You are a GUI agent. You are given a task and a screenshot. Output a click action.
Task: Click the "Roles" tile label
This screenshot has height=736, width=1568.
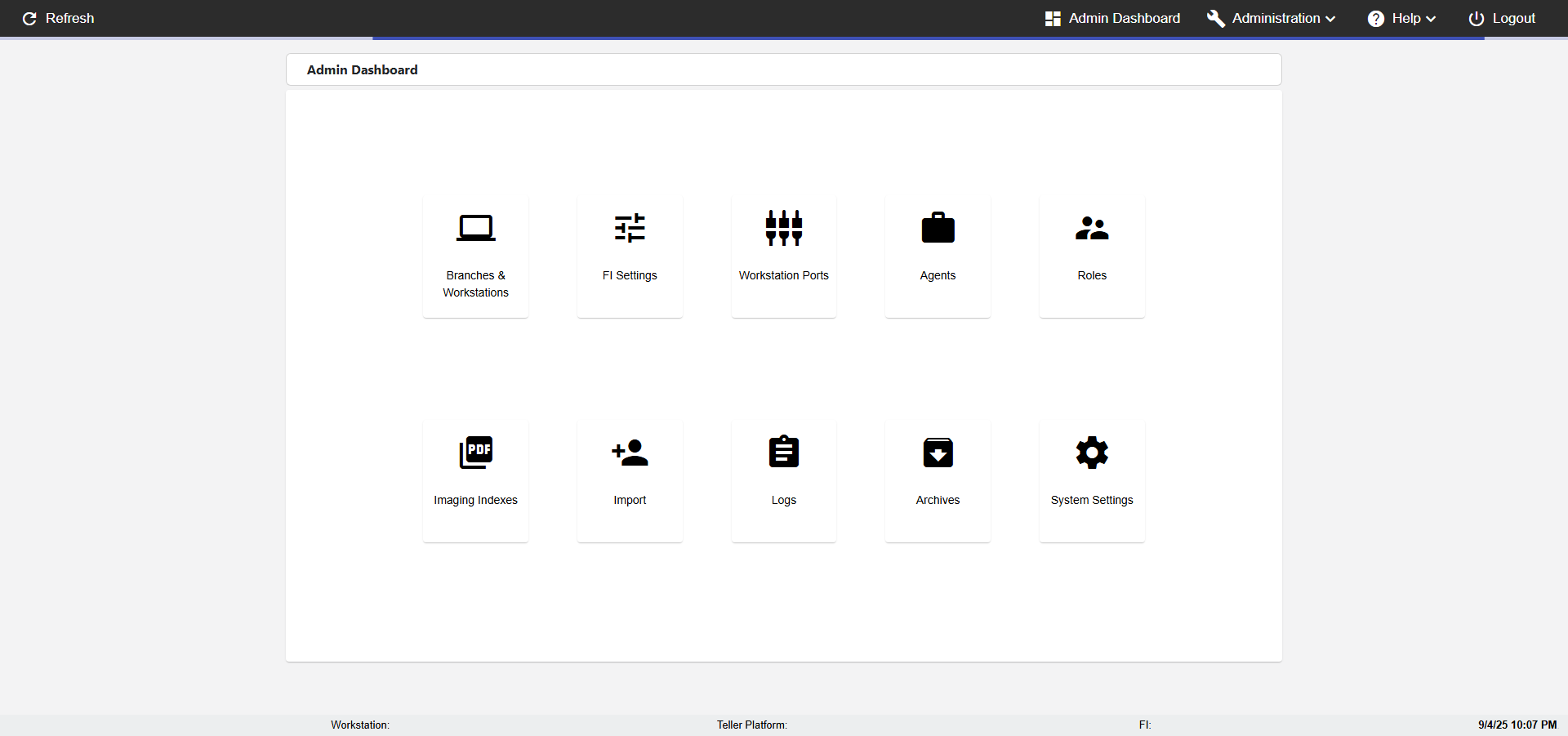click(1092, 275)
